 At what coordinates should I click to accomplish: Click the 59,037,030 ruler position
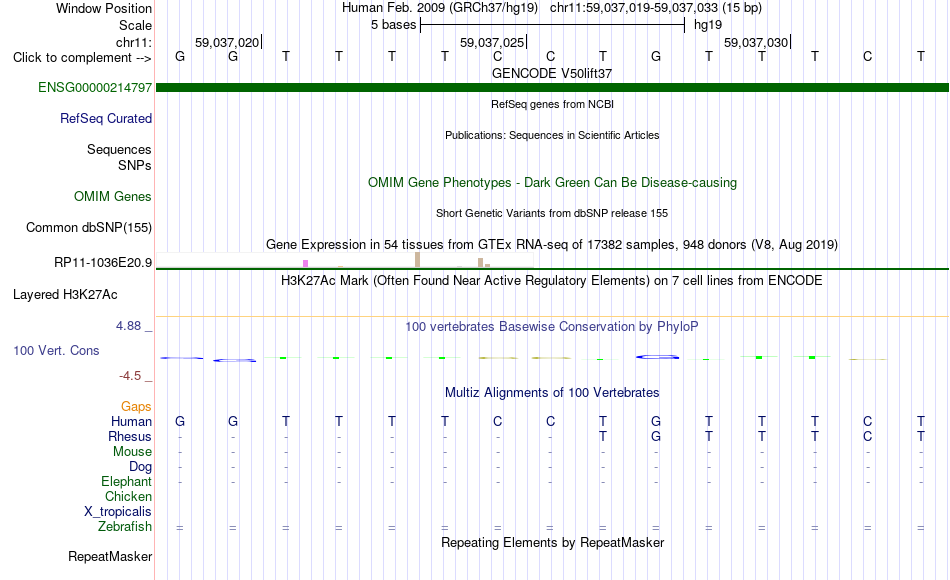tap(756, 42)
